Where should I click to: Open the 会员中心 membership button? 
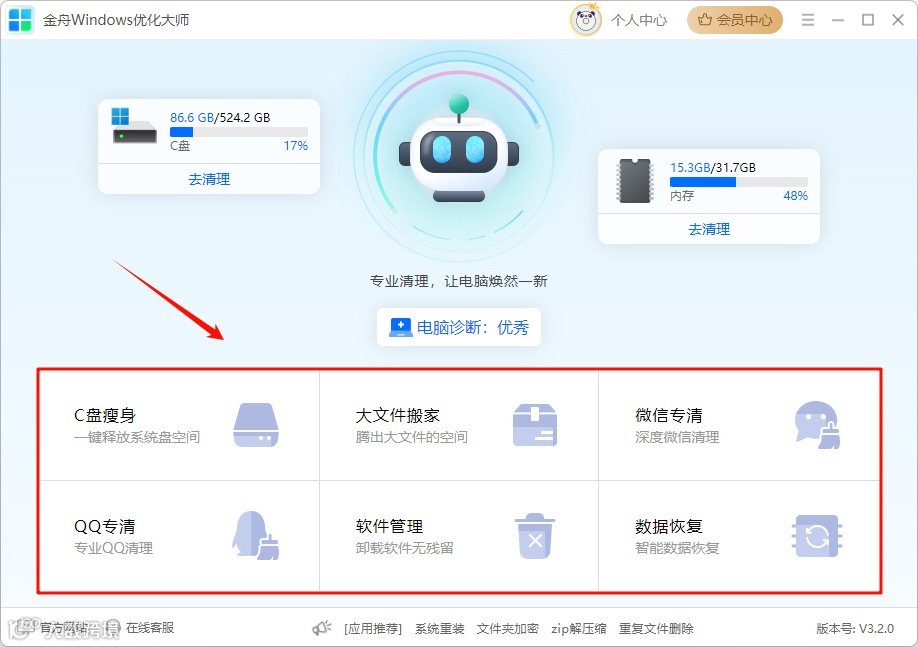pos(735,20)
